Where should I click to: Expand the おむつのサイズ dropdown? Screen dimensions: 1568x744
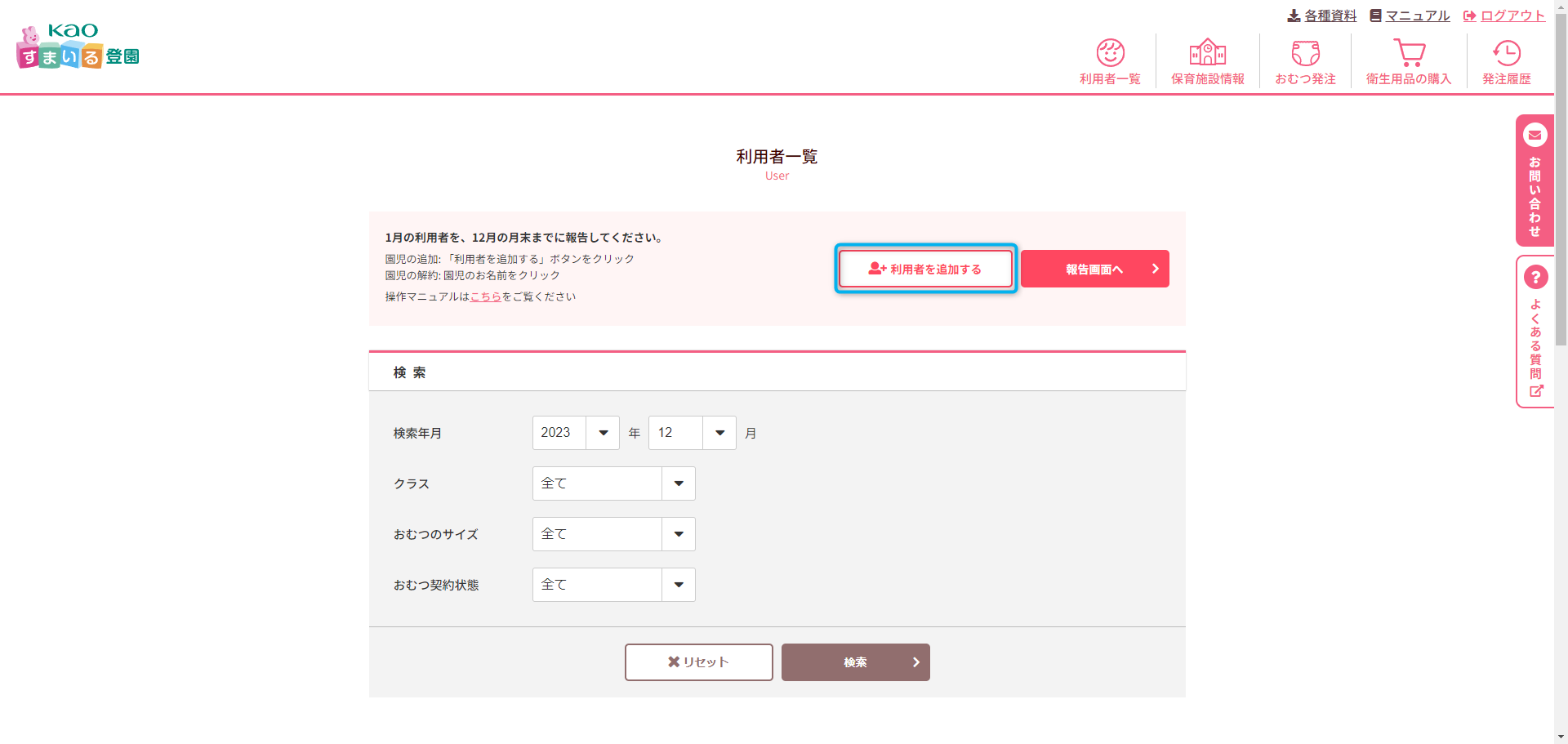[614, 534]
